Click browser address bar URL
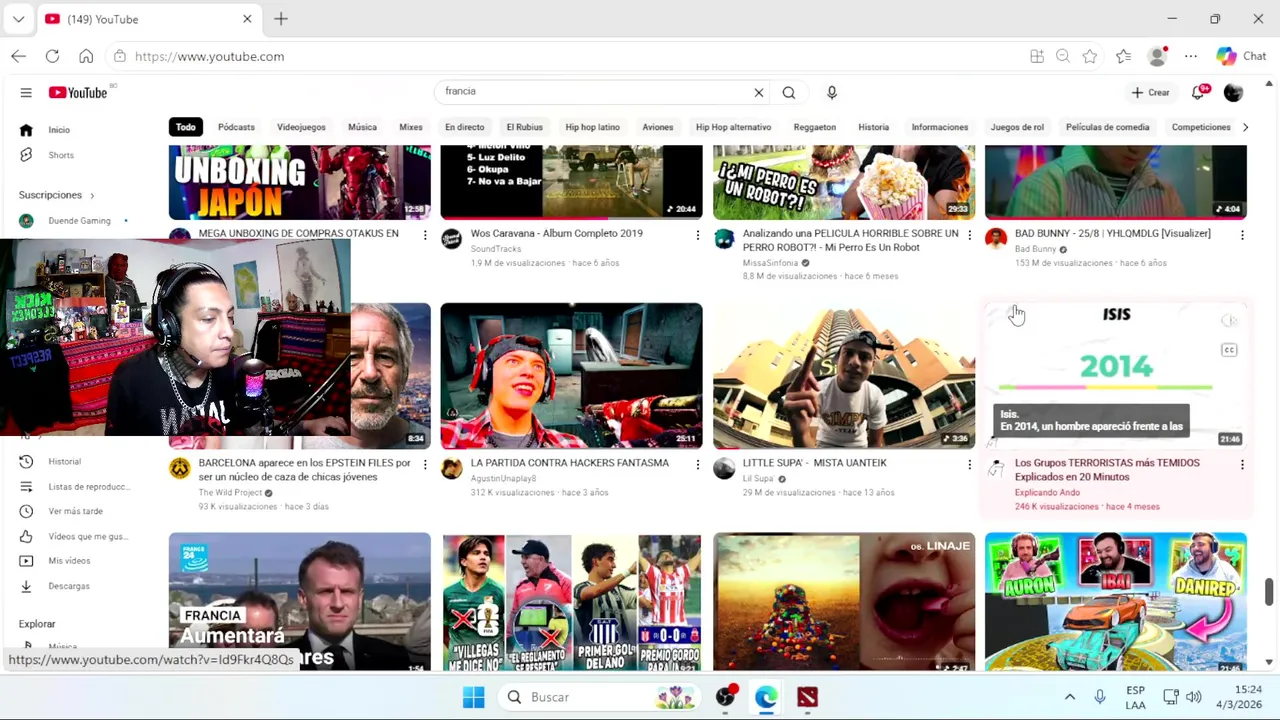 pos(209,57)
